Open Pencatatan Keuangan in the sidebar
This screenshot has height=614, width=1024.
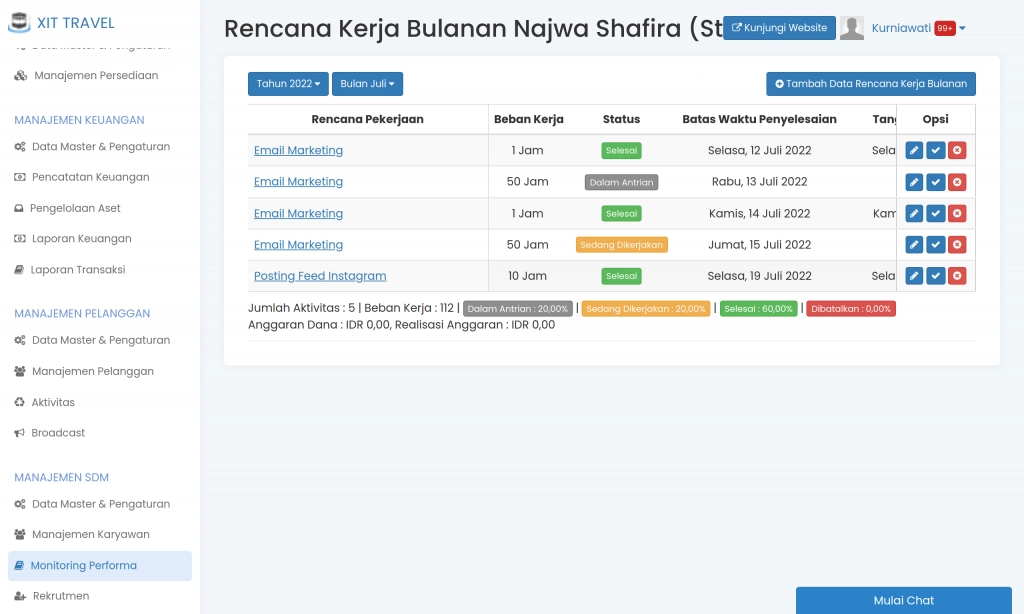coord(89,177)
